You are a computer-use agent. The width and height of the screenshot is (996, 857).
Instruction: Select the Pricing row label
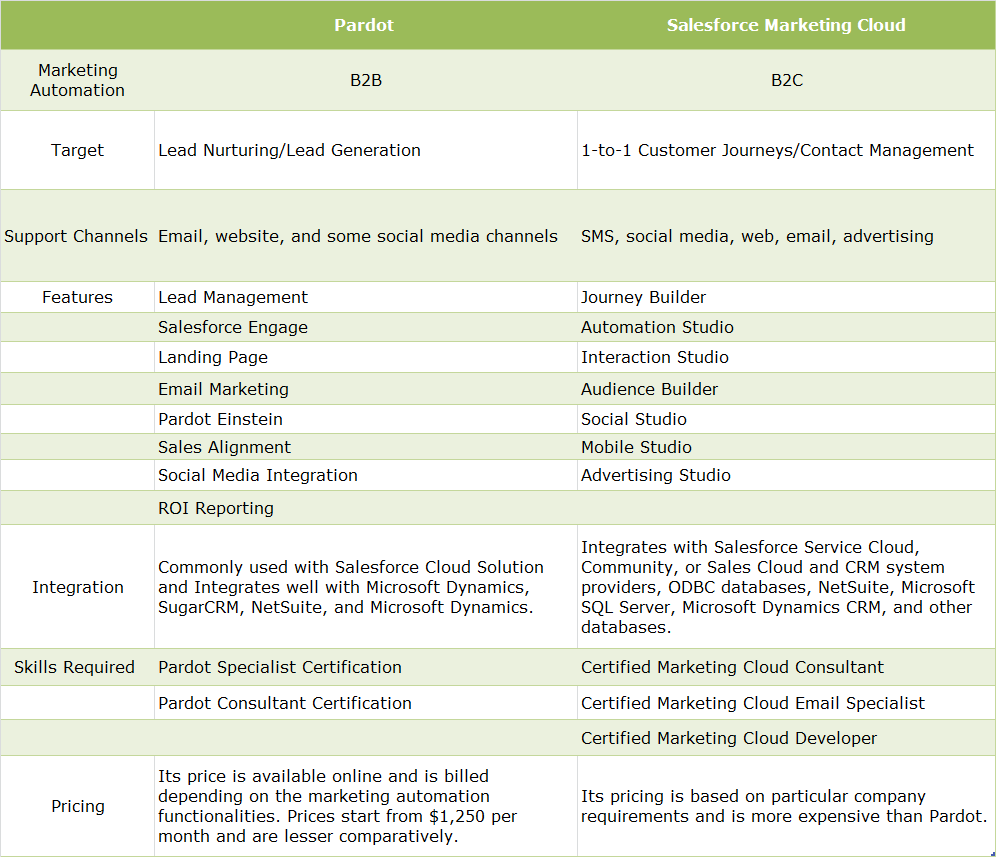tap(78, 806)
